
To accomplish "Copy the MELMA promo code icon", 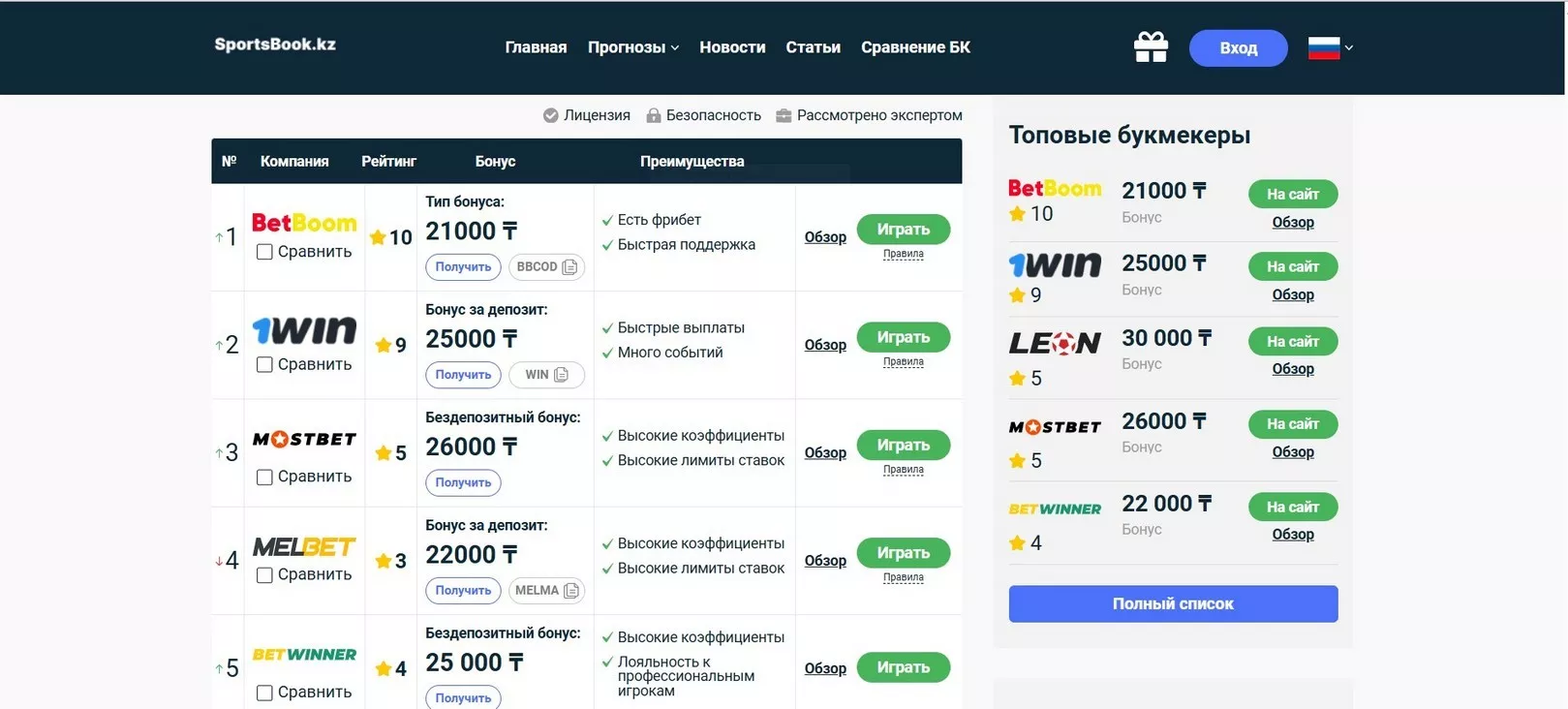I will 571,591.
